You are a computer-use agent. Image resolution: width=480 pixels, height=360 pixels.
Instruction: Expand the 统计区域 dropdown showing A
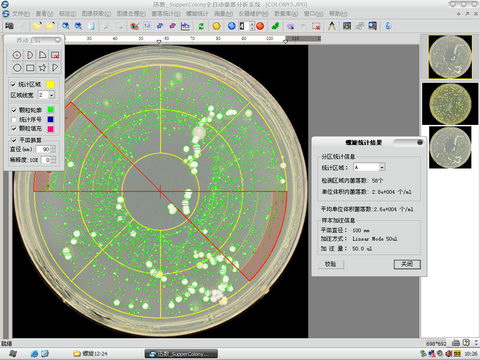pyautogui.click(x=382, y=167)
